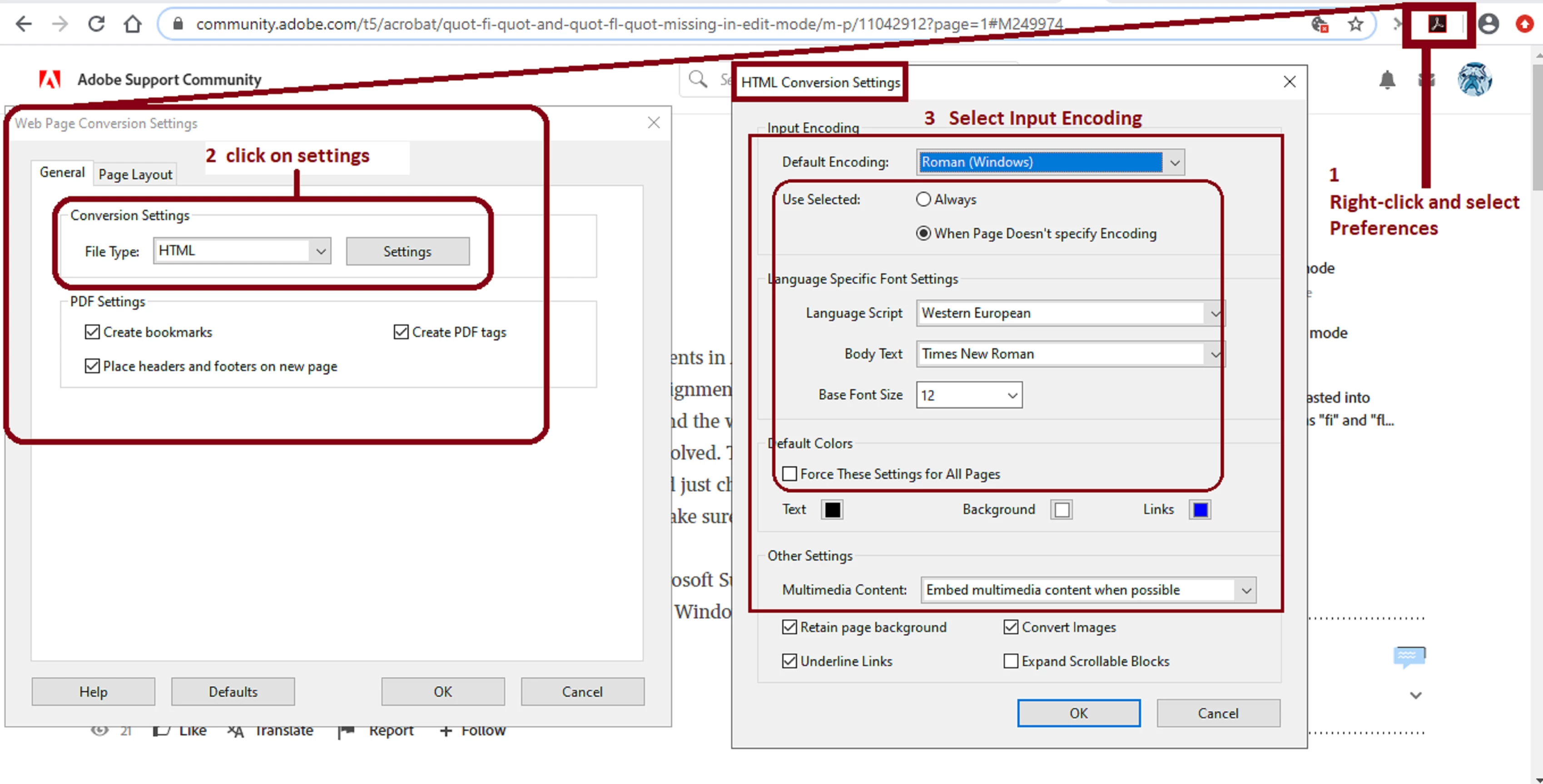Enable Expand Scrollable Blocks checkbox
The width and height of the screenshot is (1543, 784).
1011,661
